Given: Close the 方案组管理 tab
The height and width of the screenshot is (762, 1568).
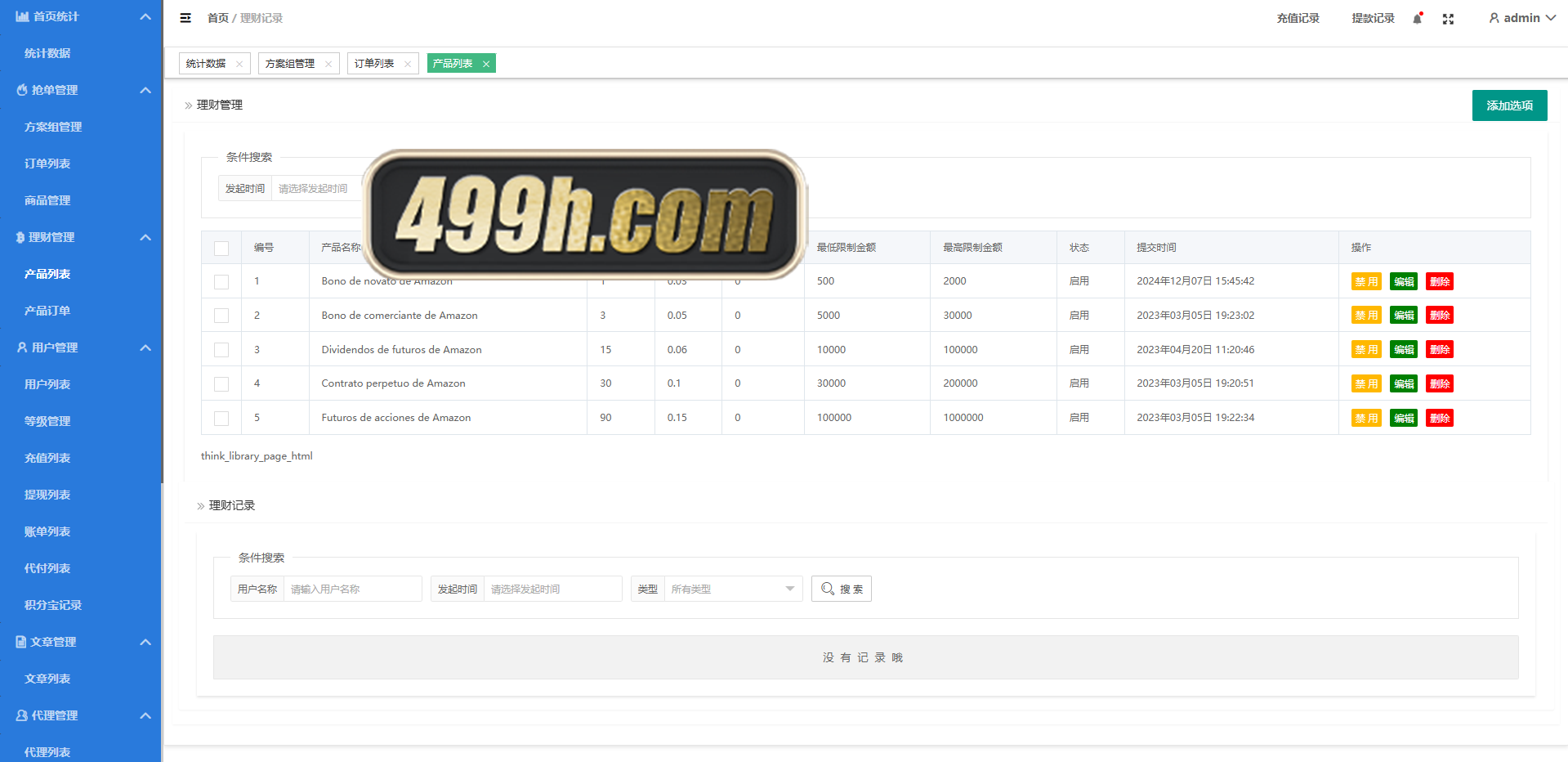Looking at the screenshot, I should [x=328, y=64].
